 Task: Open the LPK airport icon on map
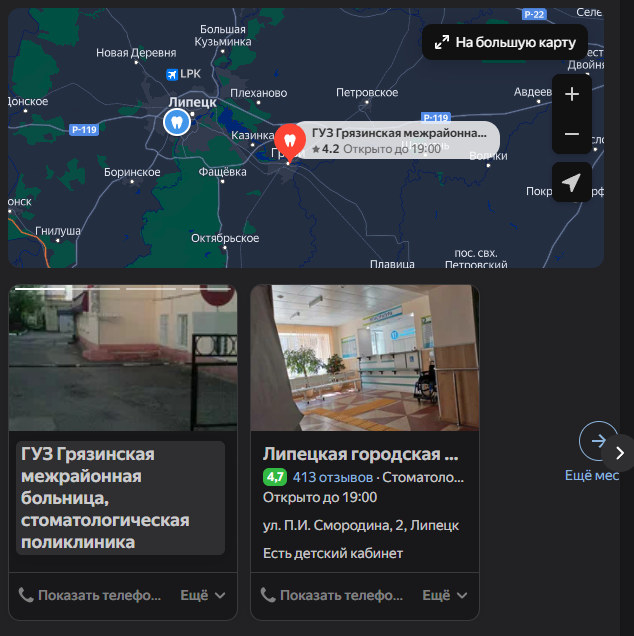[172, 75]
